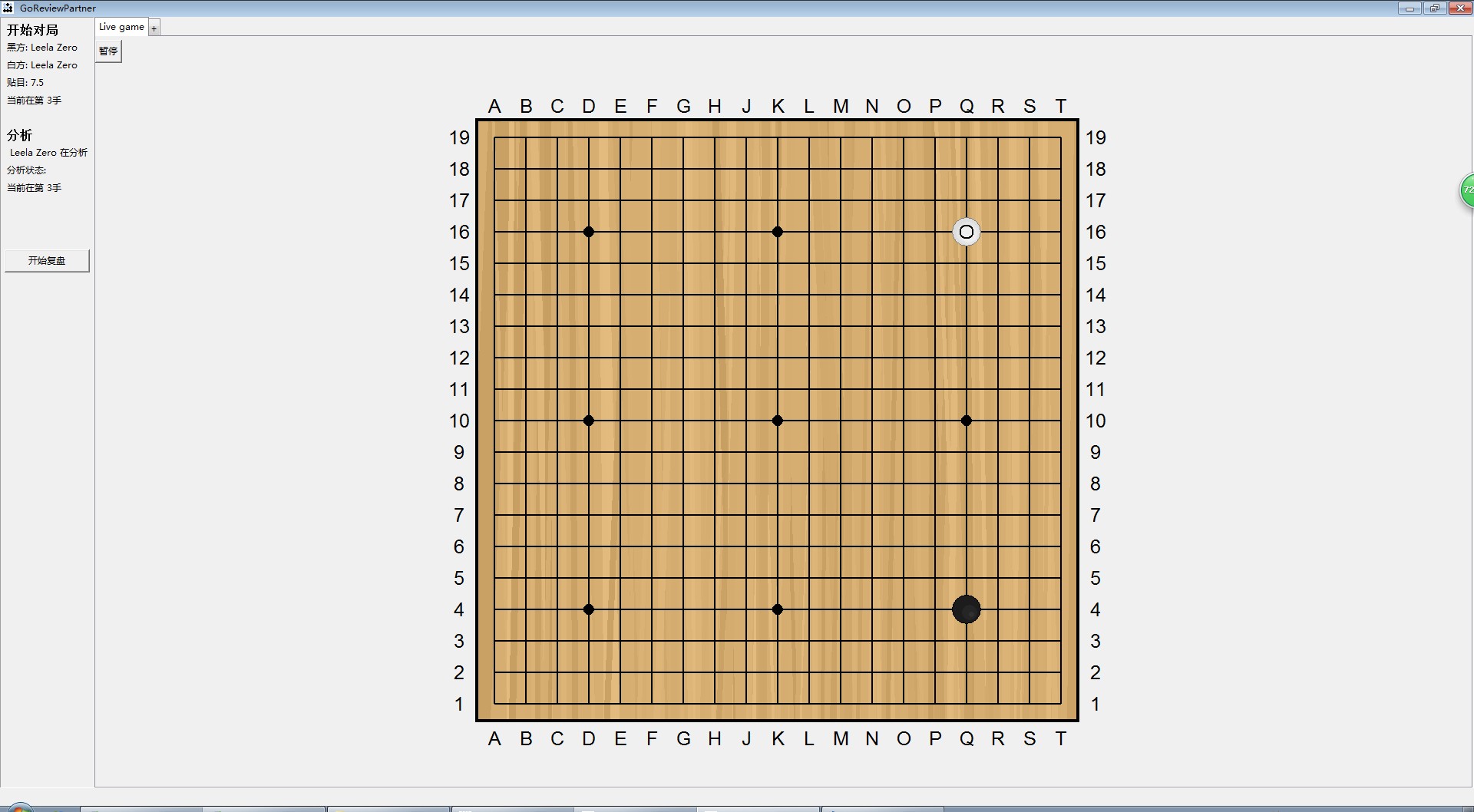Click the K16 star point on the board

(x=778, y=232)
